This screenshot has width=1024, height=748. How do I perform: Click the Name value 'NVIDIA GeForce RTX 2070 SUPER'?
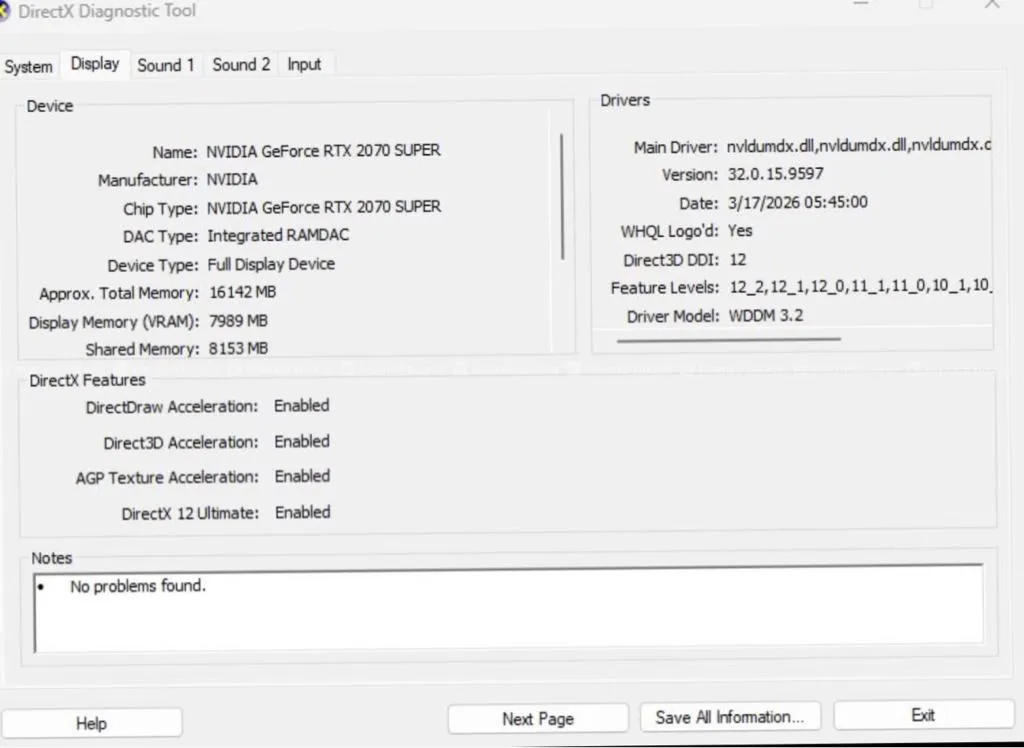point(323,151)
